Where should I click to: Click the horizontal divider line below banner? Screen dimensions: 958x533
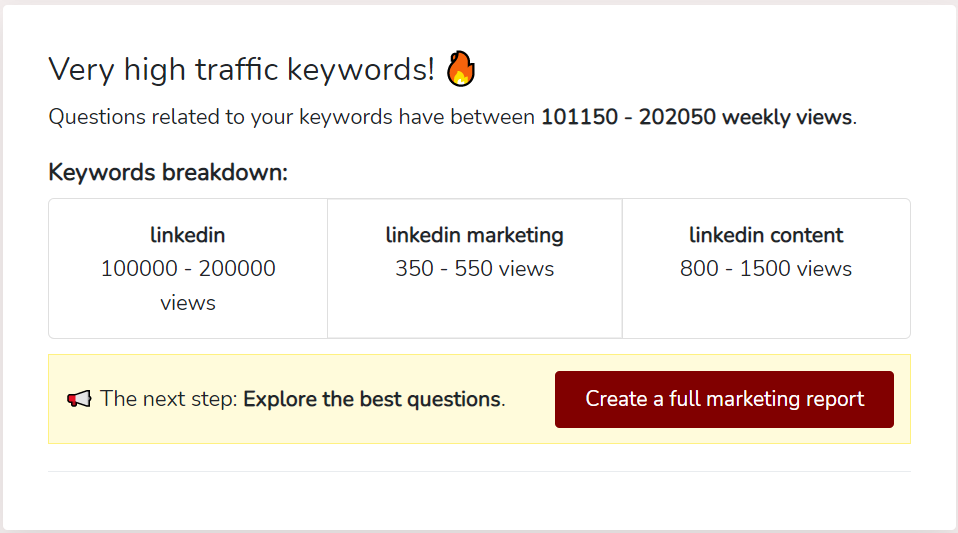tap(480, 471)
